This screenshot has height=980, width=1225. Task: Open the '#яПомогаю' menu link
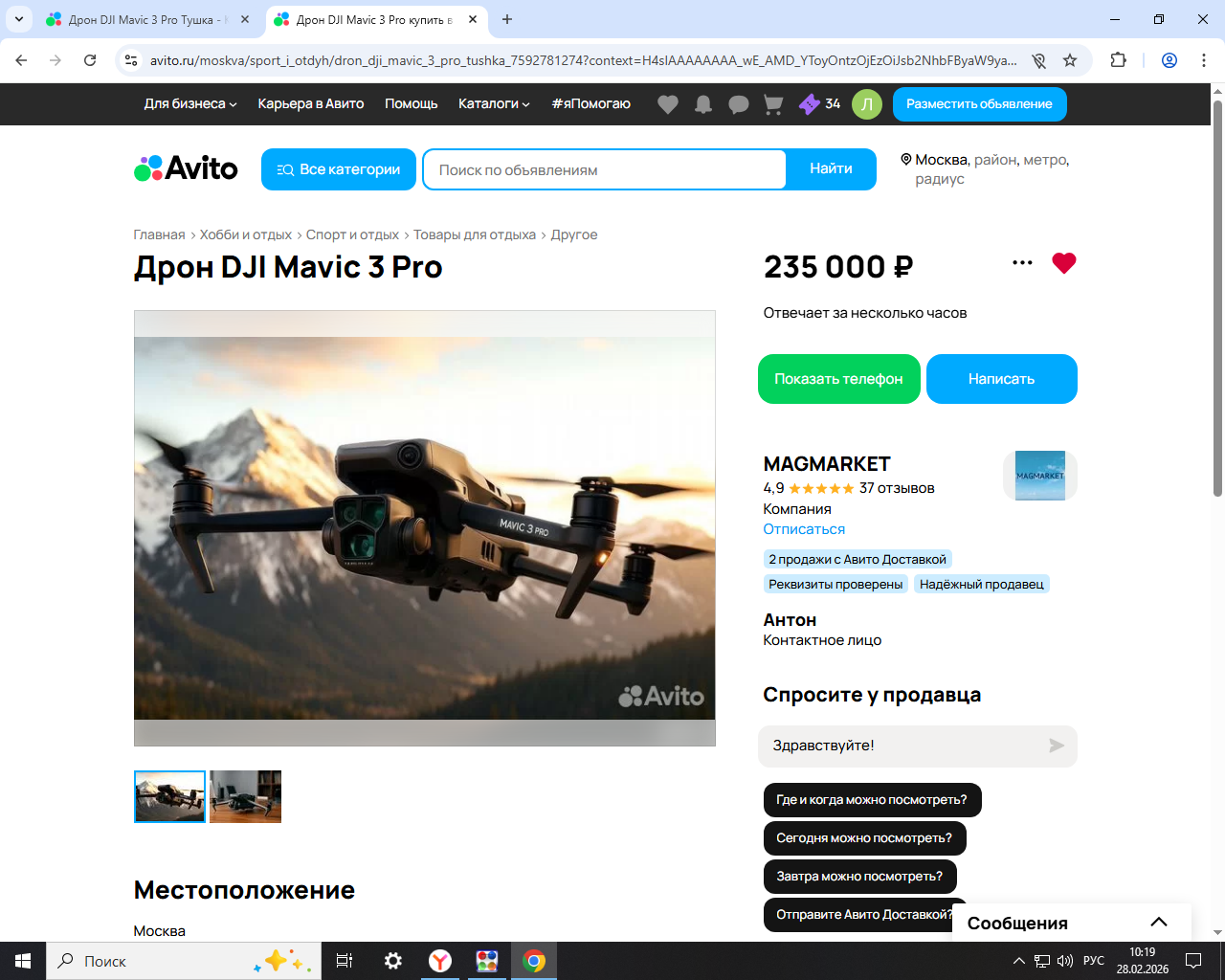pos(591,104)
